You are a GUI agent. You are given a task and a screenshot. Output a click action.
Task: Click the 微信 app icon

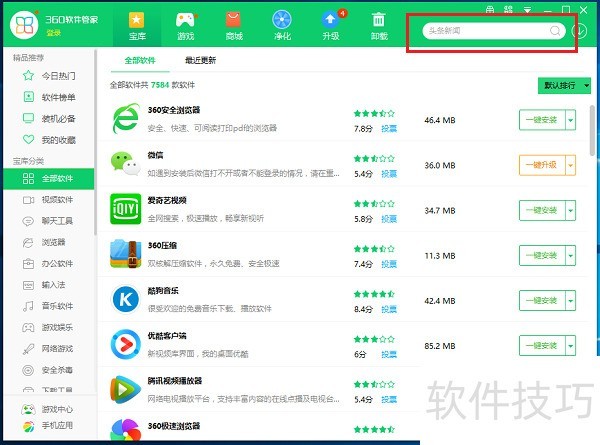[x=126, y=163]
